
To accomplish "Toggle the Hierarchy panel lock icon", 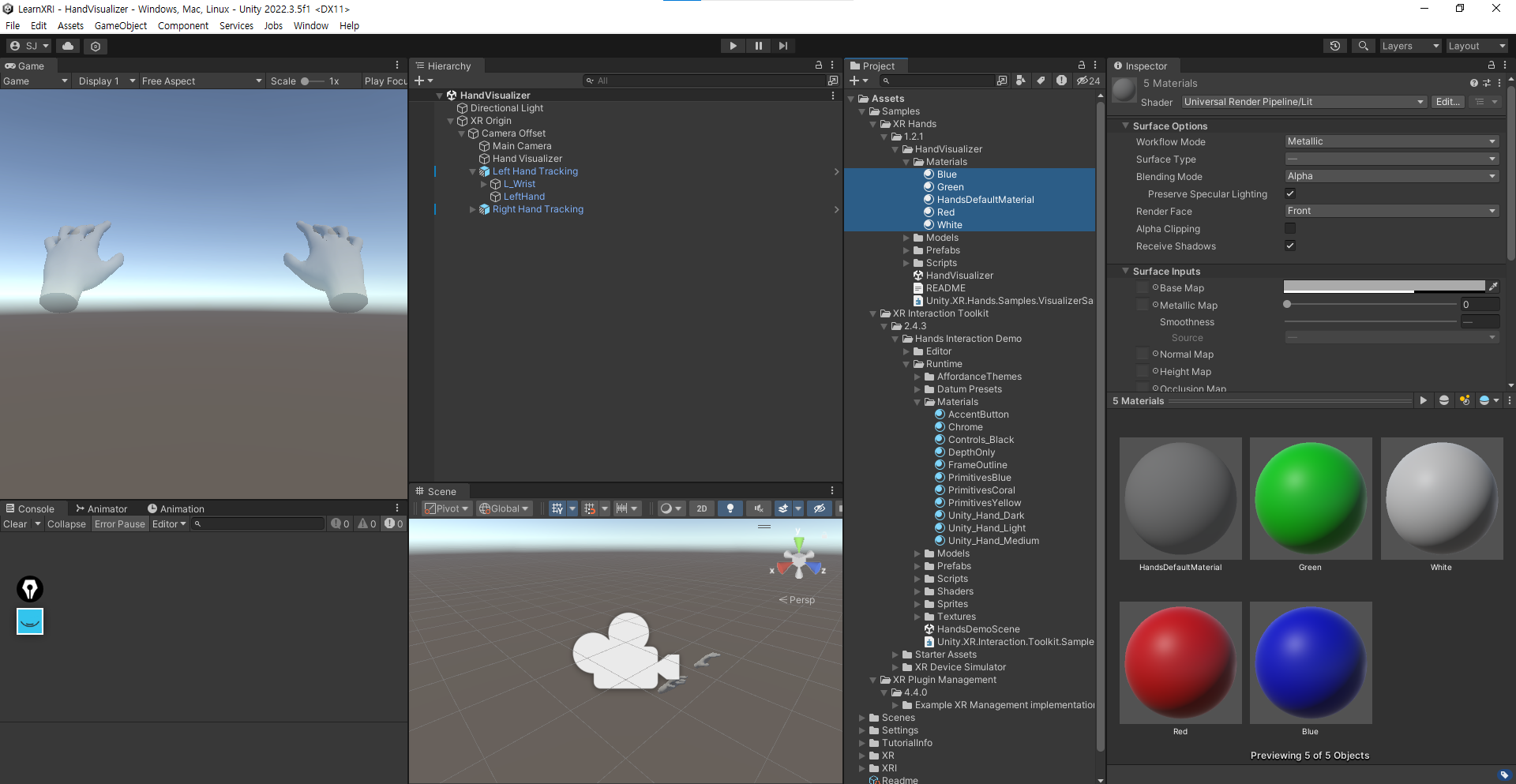I will pos(818,66).
